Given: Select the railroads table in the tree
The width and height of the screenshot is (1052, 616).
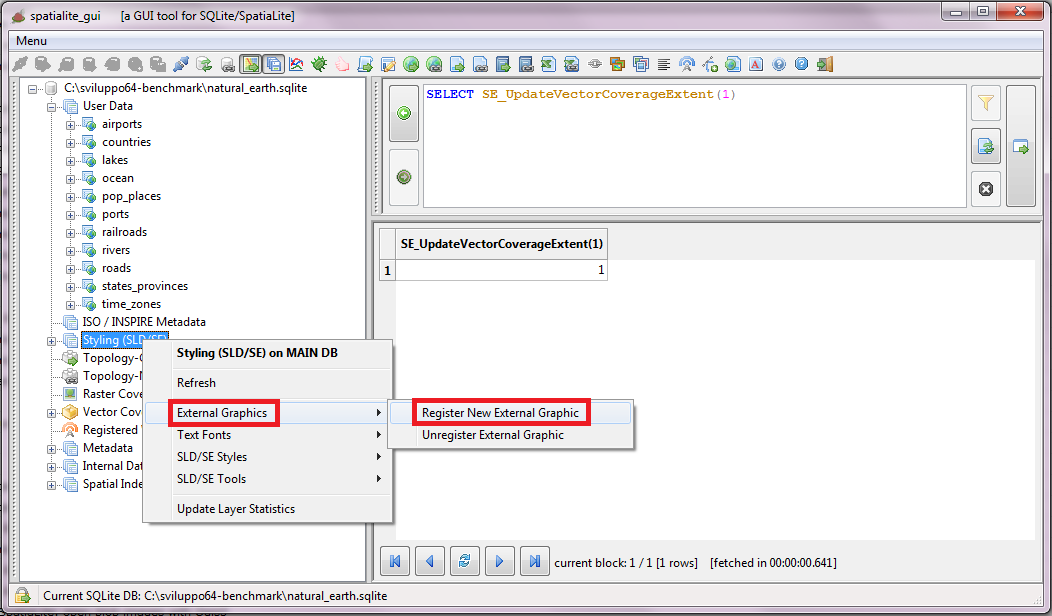Looking at the screenshot, I should click(124, 232).
